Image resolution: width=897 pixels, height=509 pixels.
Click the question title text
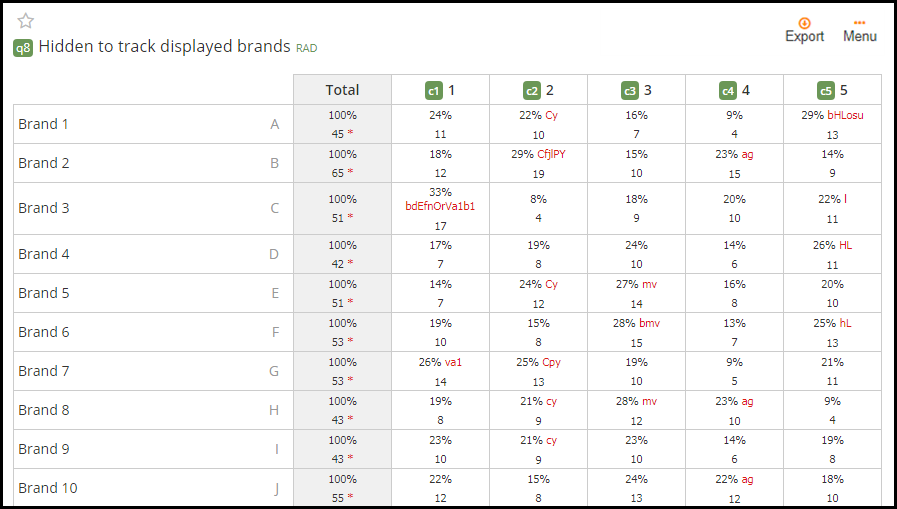(165, 46)
